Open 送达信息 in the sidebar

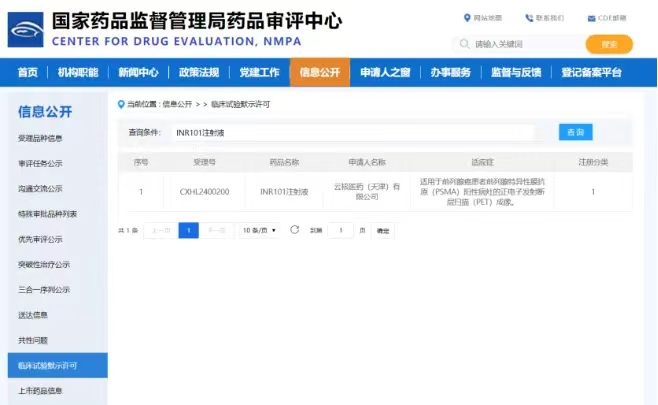pyautogui.click(x=33, y=315)
